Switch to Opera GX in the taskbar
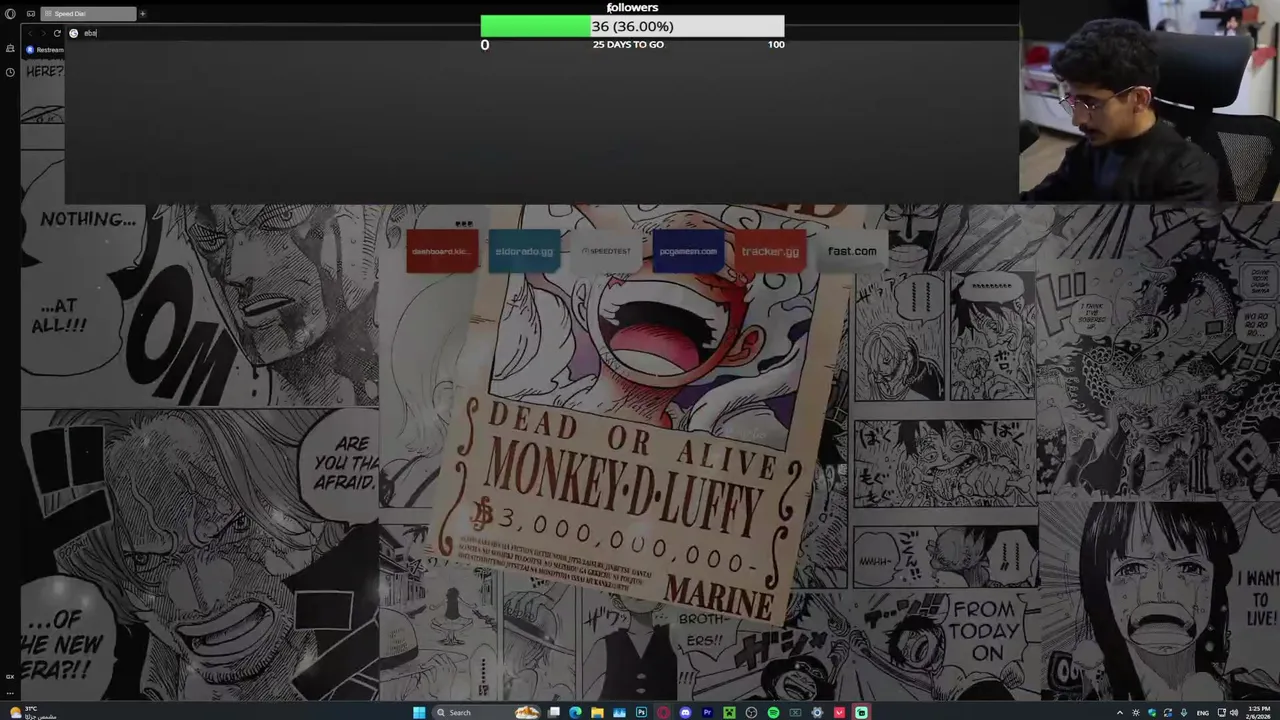1280x720 pixels. [x=663, y=712]
